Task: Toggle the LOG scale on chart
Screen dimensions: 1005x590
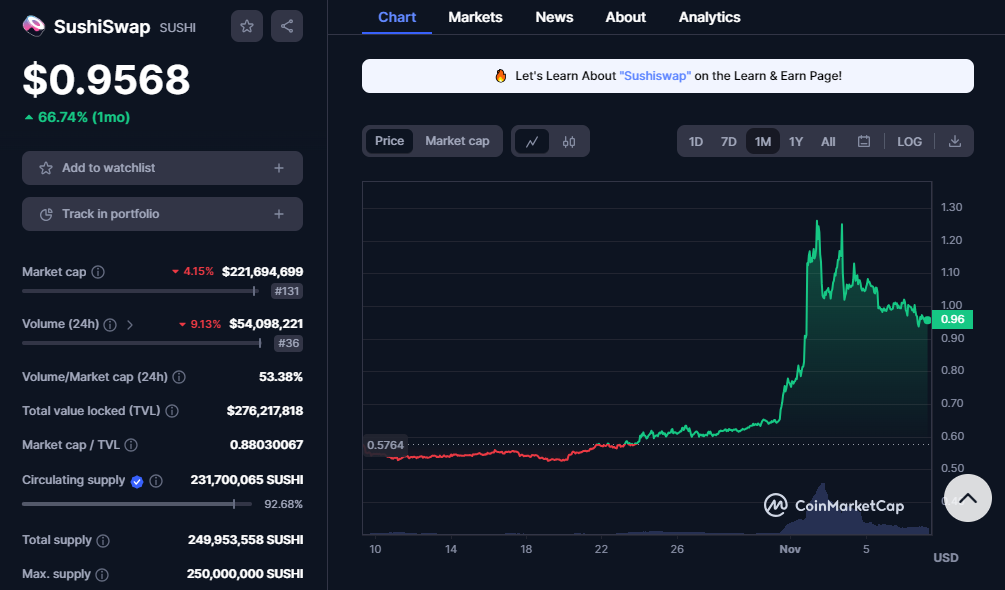Action: 909,142
